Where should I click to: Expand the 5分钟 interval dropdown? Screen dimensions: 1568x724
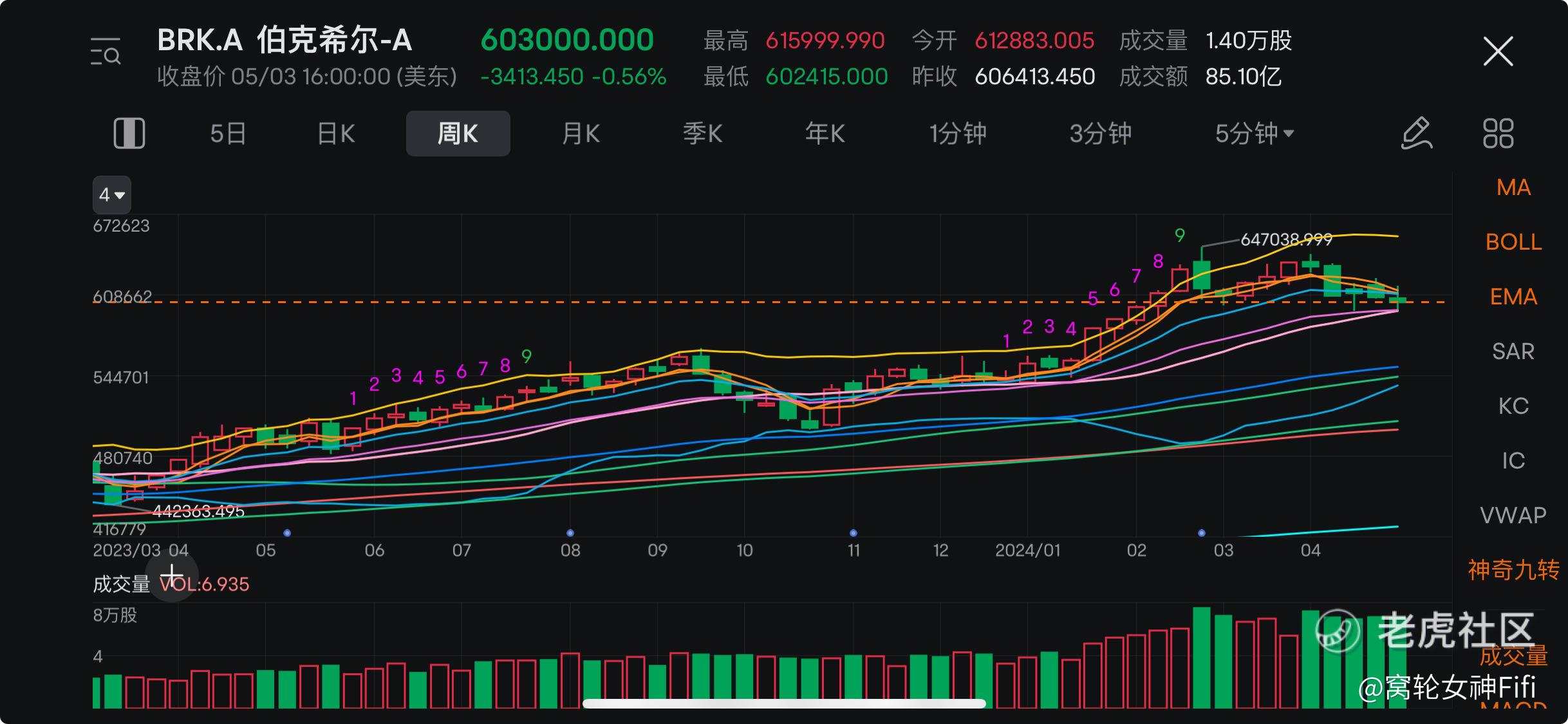[x=1254, y=134]
